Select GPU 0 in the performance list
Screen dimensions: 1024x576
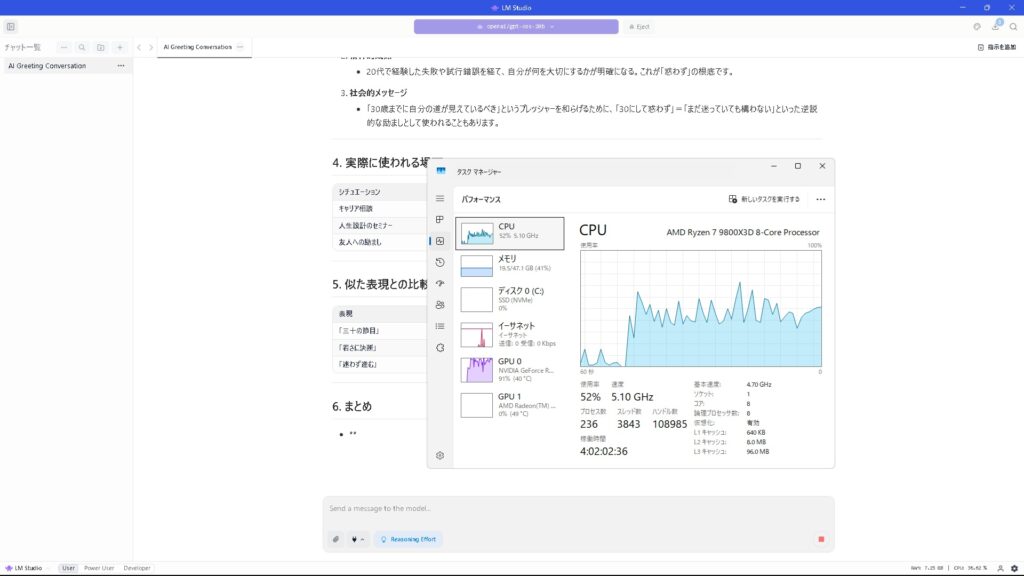(x=510, y=368)
